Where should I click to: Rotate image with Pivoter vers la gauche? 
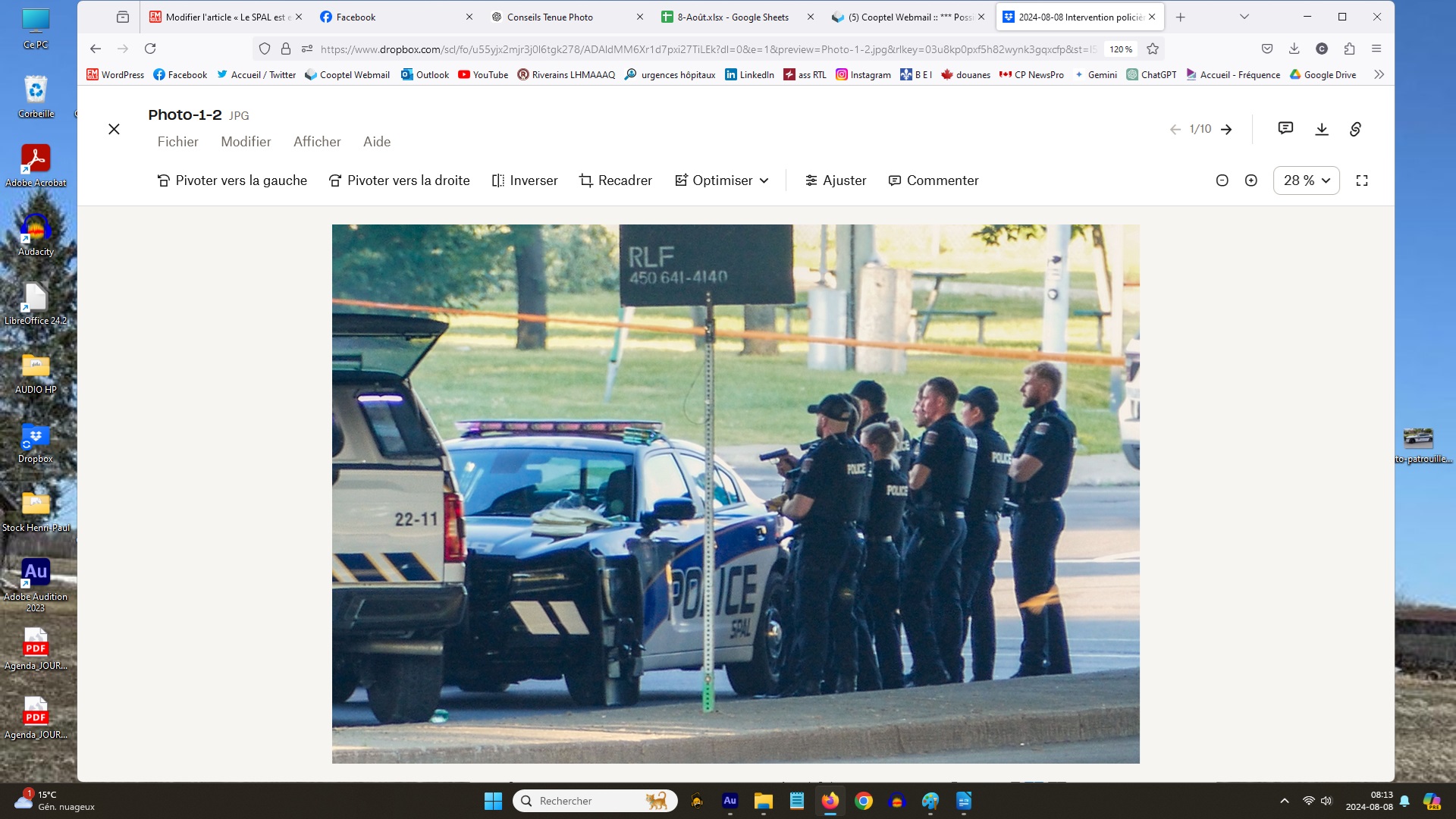coord(232,180)
